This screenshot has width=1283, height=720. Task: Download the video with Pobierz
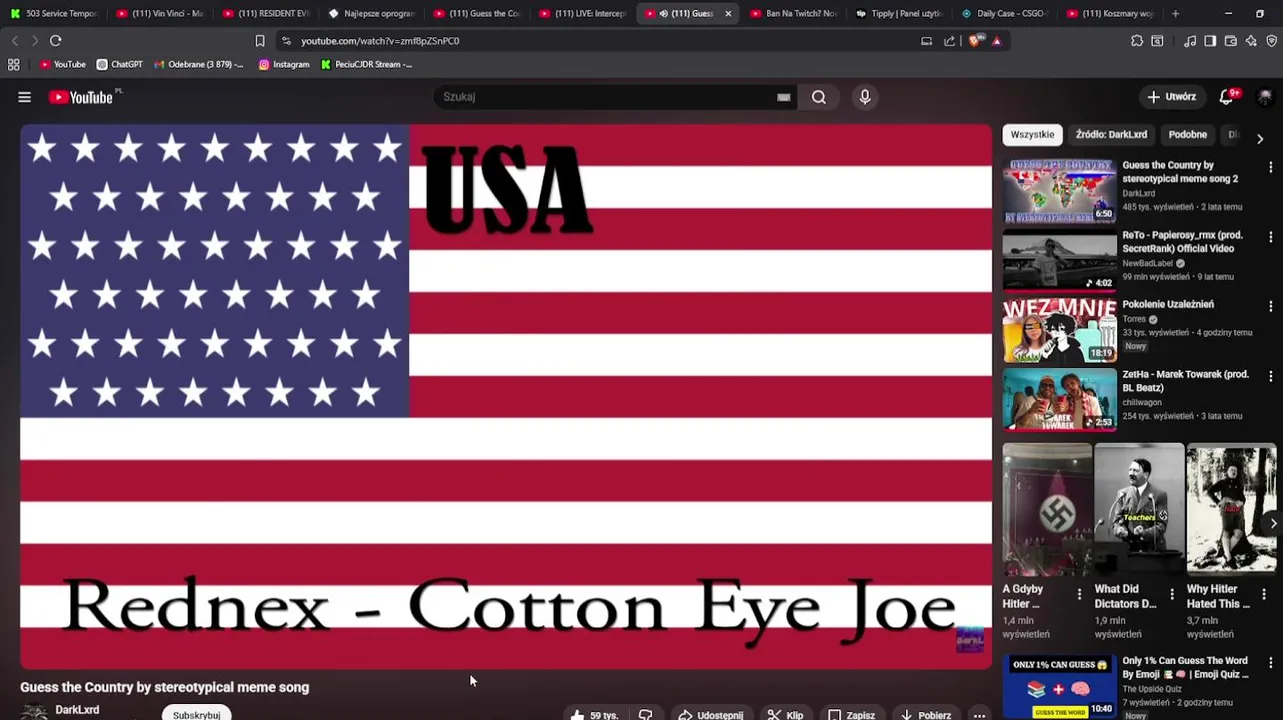pyautogui.click(x=925, y=715)
